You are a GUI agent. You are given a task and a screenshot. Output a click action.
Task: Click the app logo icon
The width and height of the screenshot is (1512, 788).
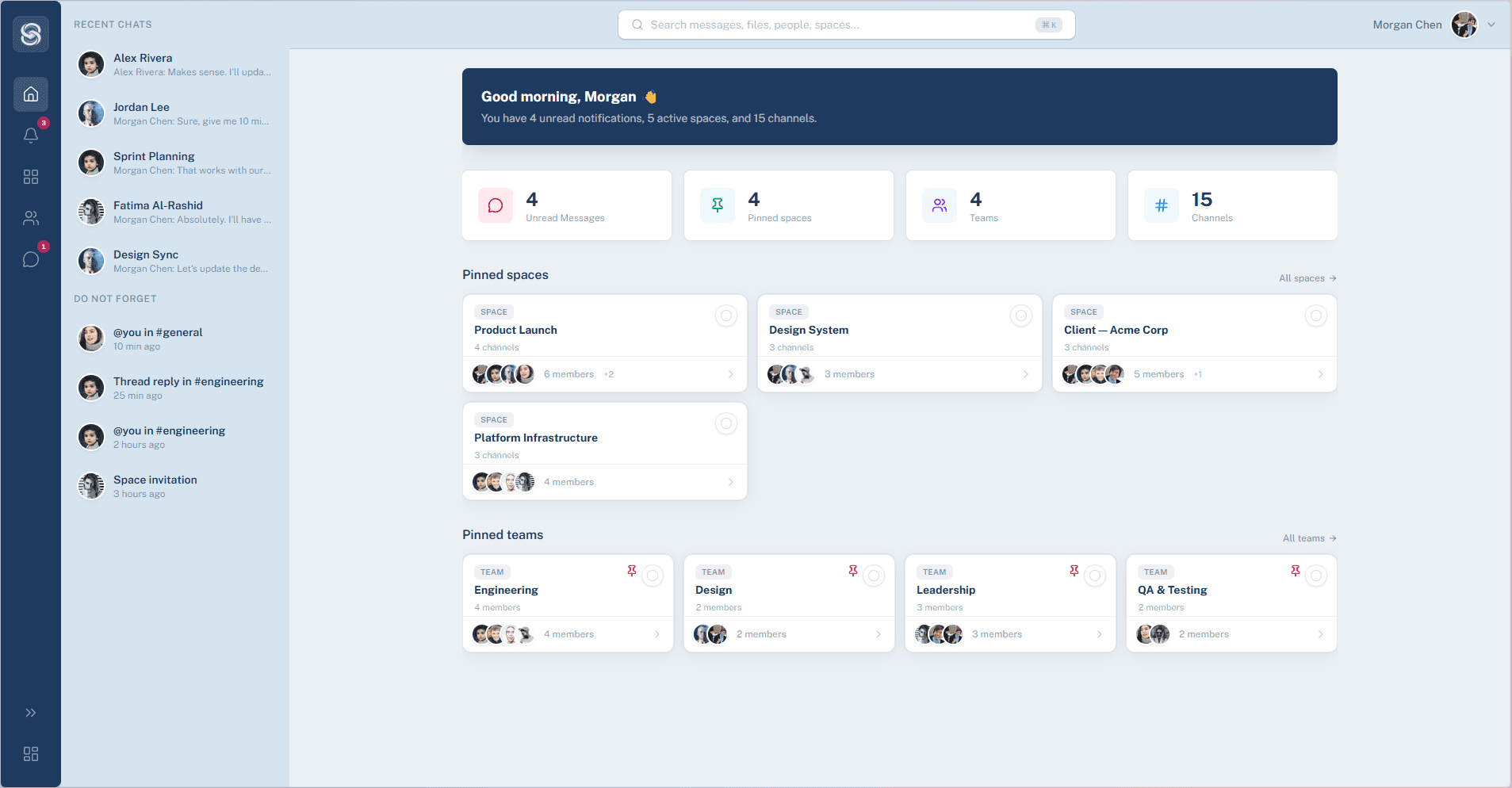(31, 34)
